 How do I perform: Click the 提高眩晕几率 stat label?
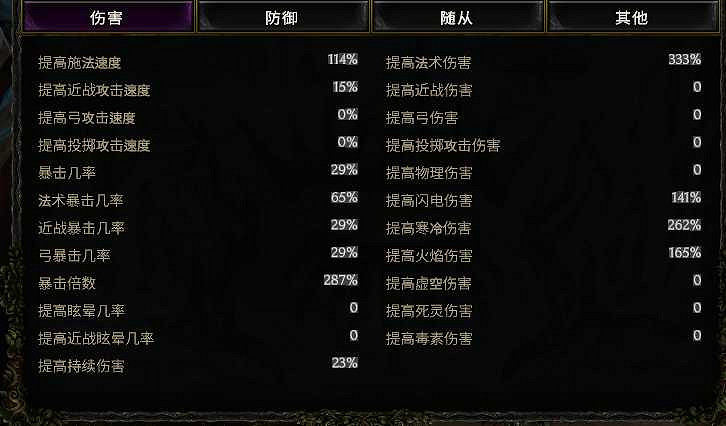click(x=81, y=311)
